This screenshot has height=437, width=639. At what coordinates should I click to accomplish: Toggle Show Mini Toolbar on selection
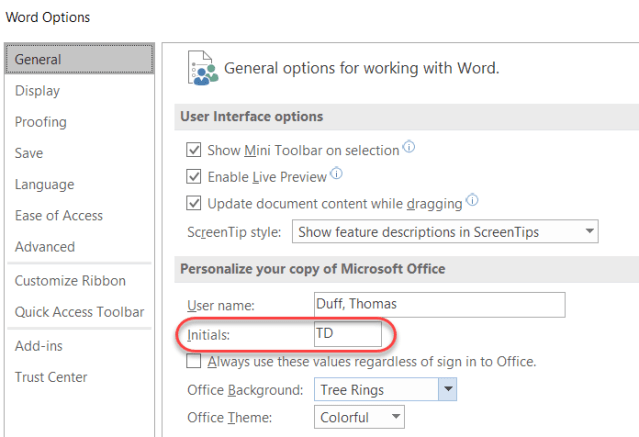(194, 150)
